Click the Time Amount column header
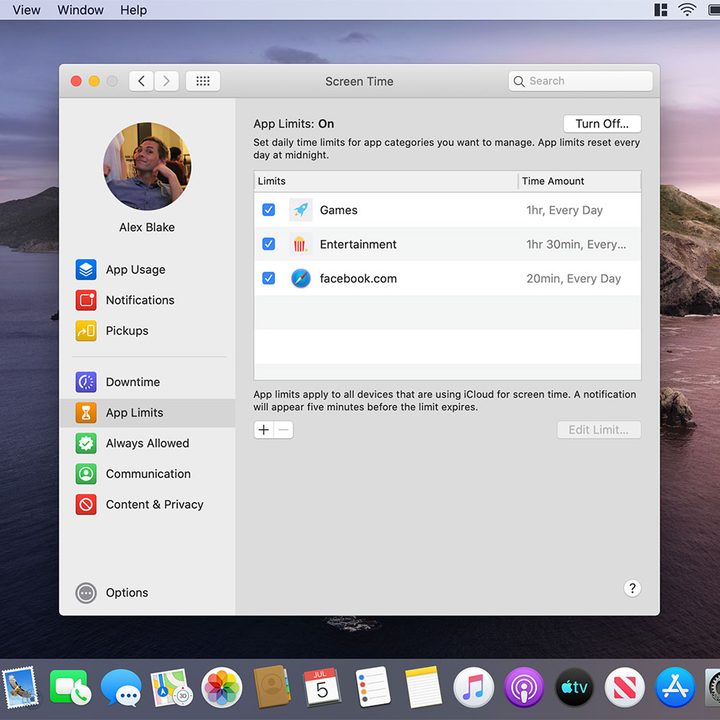Screen dimensions: 720x720 pos(579,181)
